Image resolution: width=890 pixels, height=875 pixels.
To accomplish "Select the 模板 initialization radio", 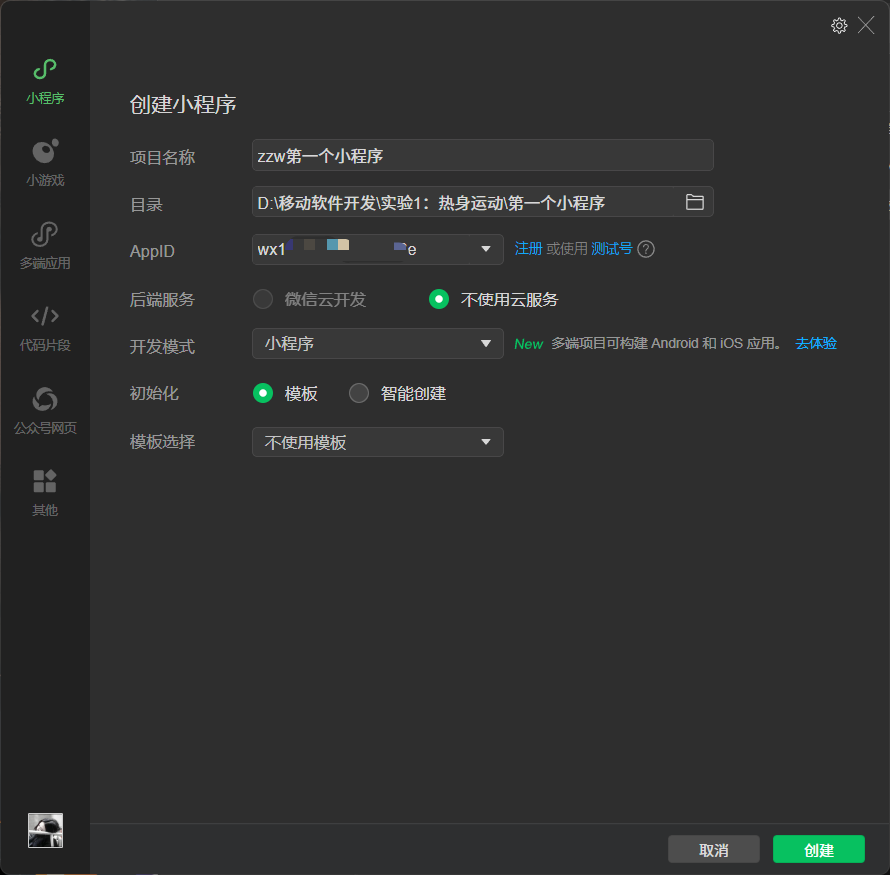I will click(263, 393).
